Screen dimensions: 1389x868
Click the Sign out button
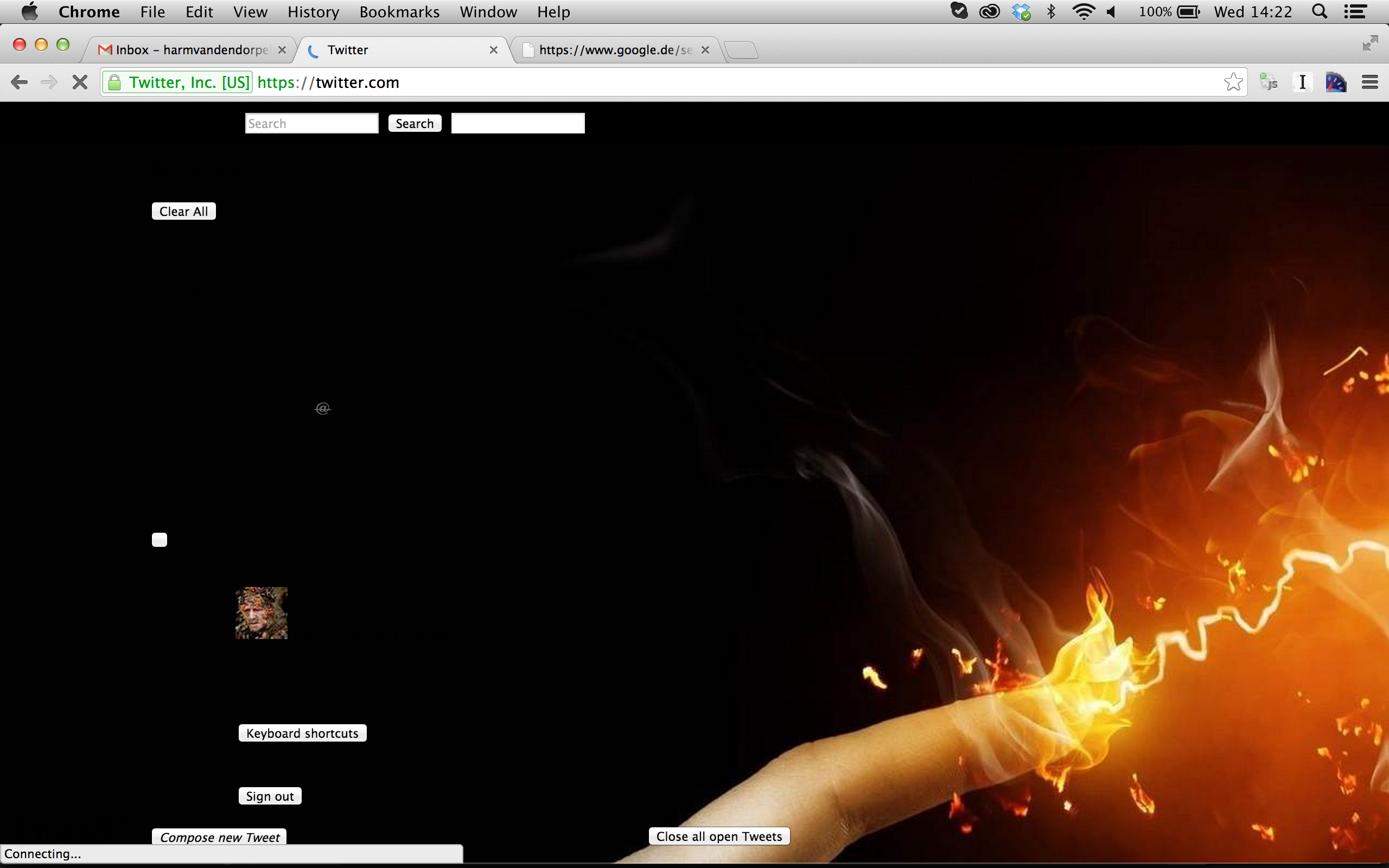tap(270, 796)
